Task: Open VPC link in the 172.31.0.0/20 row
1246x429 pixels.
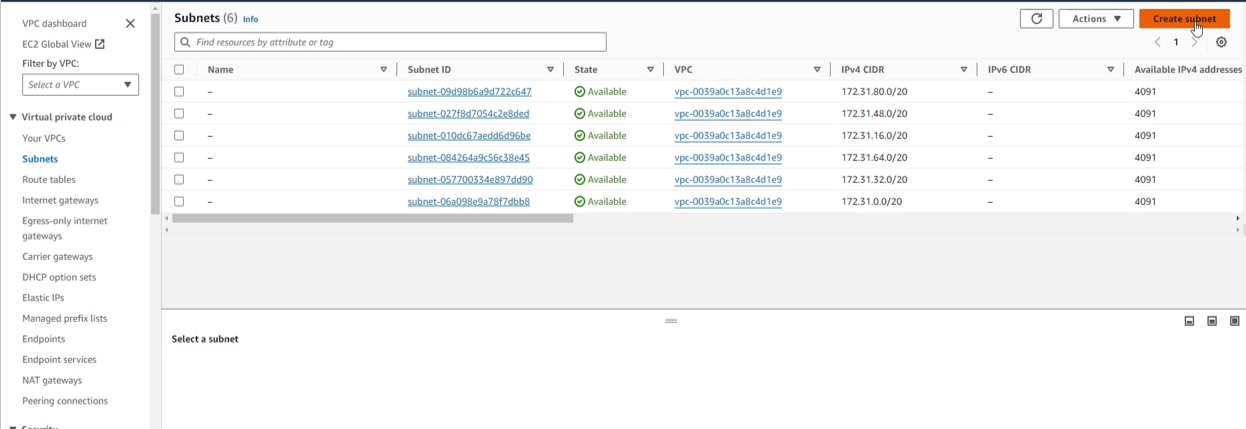Action: pos(728,202)
